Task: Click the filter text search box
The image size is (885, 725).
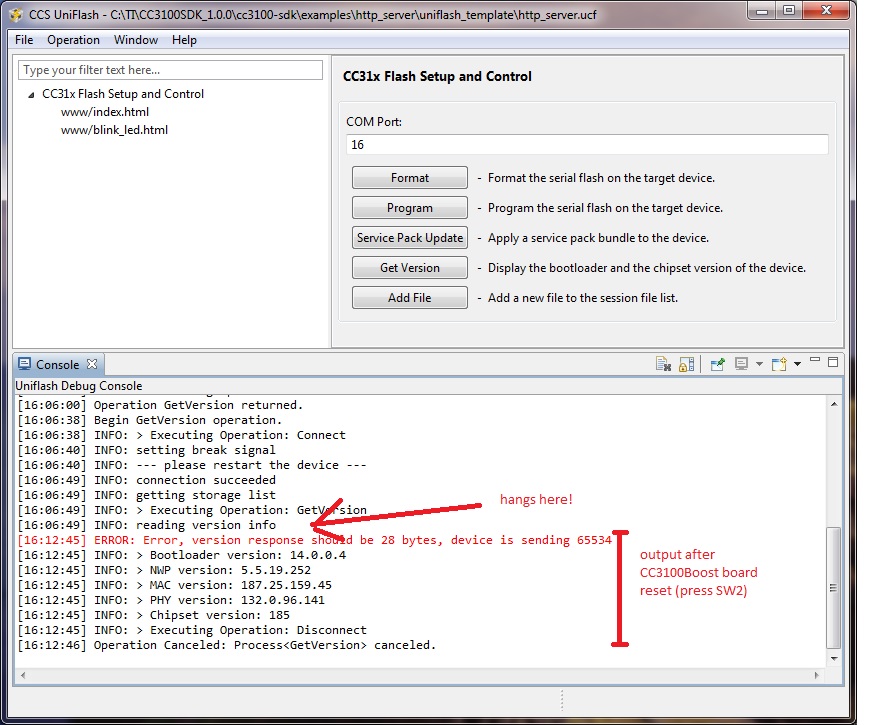Action: (170, 70)
